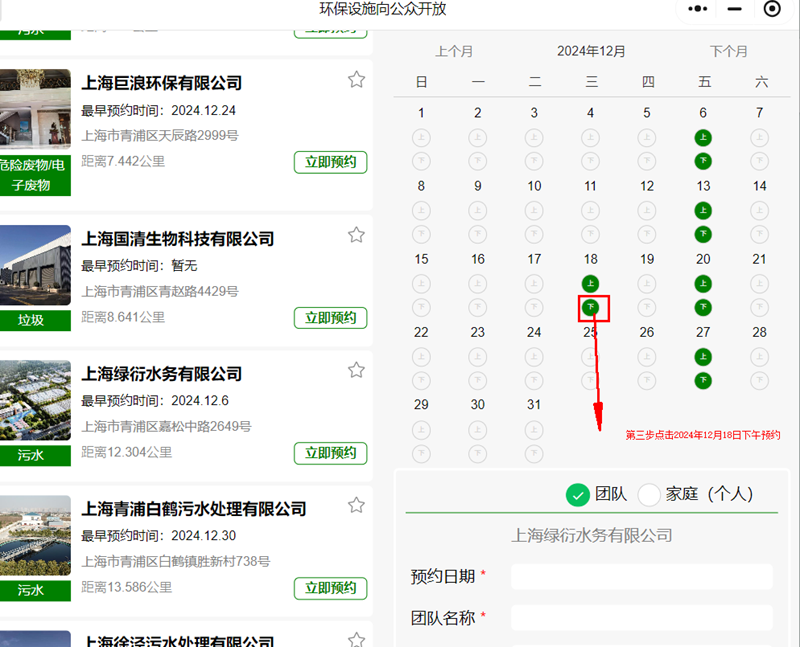
Task: Click address 上海市青浦区天辰路2999号
Action: [x=160, y=136]
